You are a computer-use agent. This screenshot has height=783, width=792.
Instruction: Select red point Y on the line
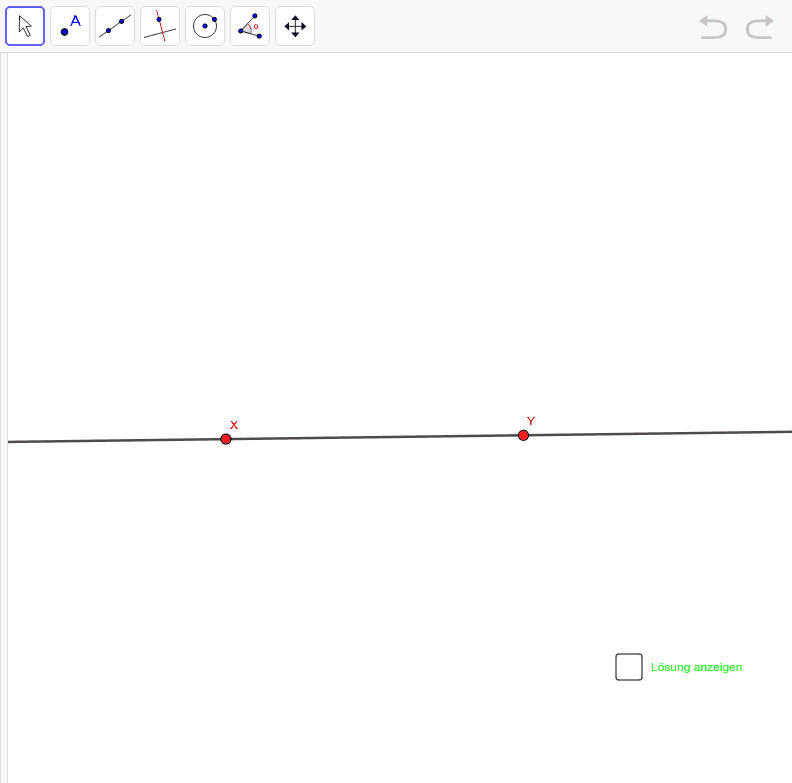tap(523, 435)
